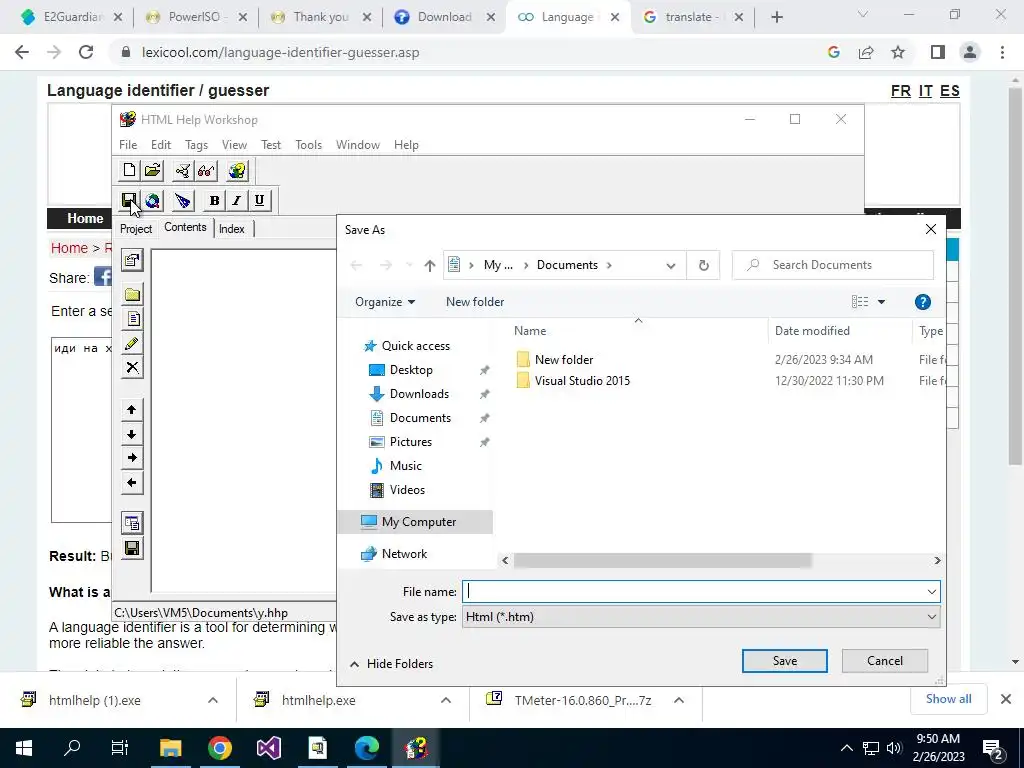Open the view options dropdown arrow
The height and width of the screenshot is (768, 1024).
pos(881,302)
